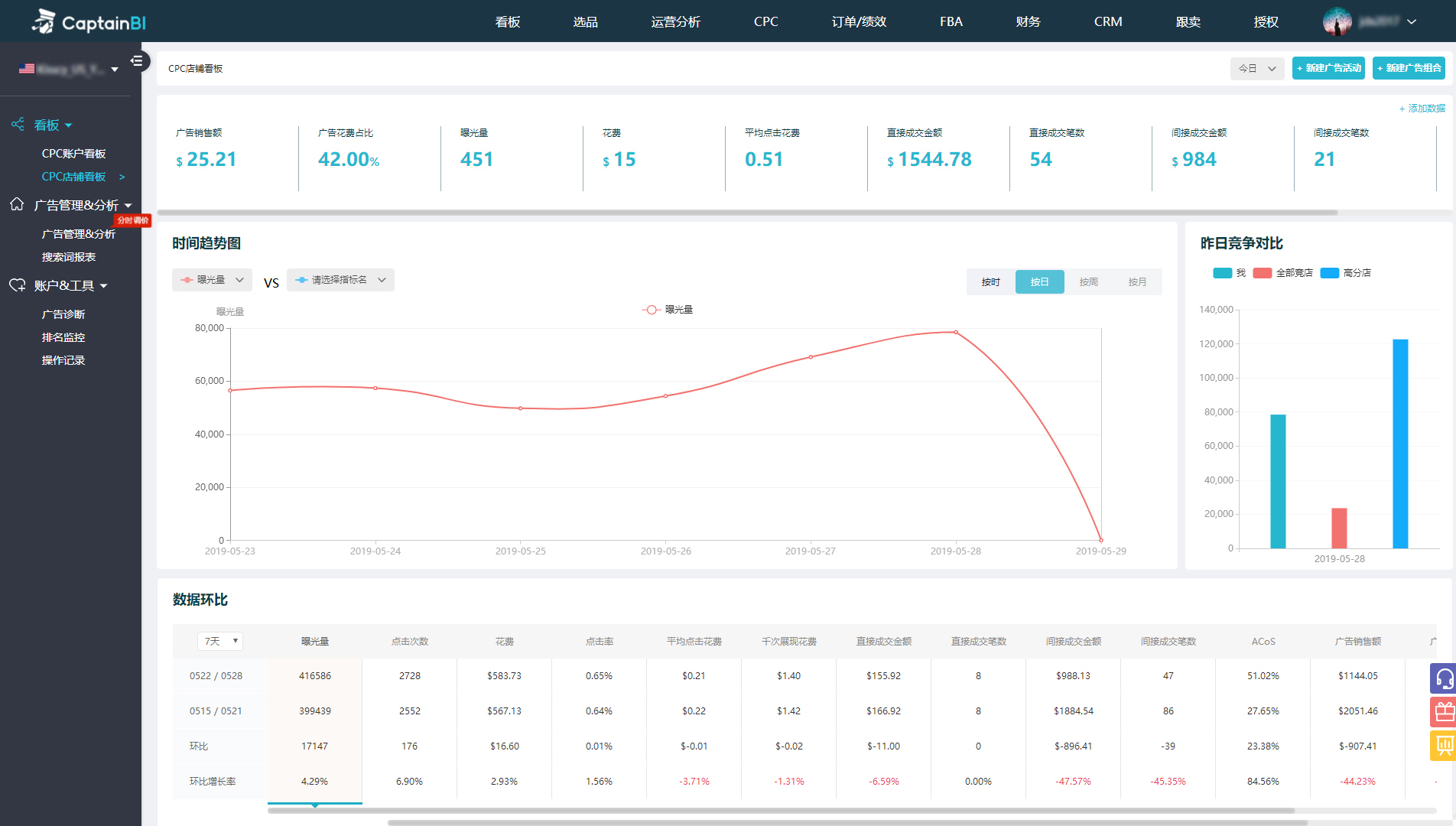Click the blue 高分店 legend color swatch
Image resolution: width=1456 pixels, height=826 pixels.
pyautogui.click(x=1329, y=273)
